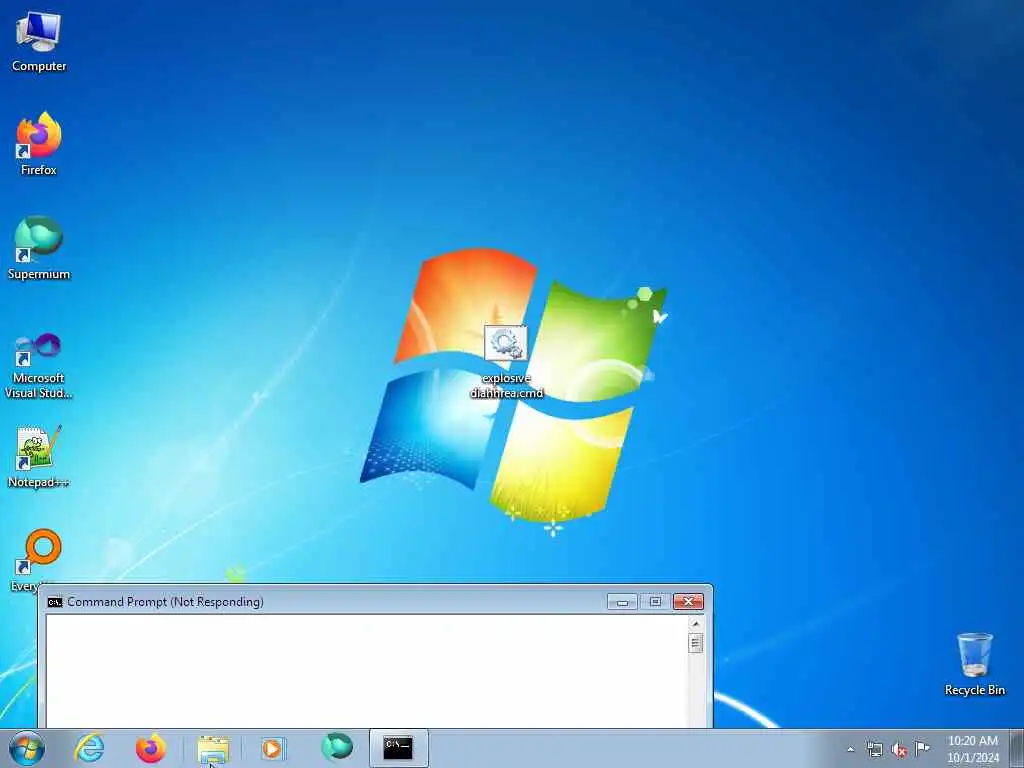
Task: Open Windows Media Player from taskbar
Action: (272, 748)
